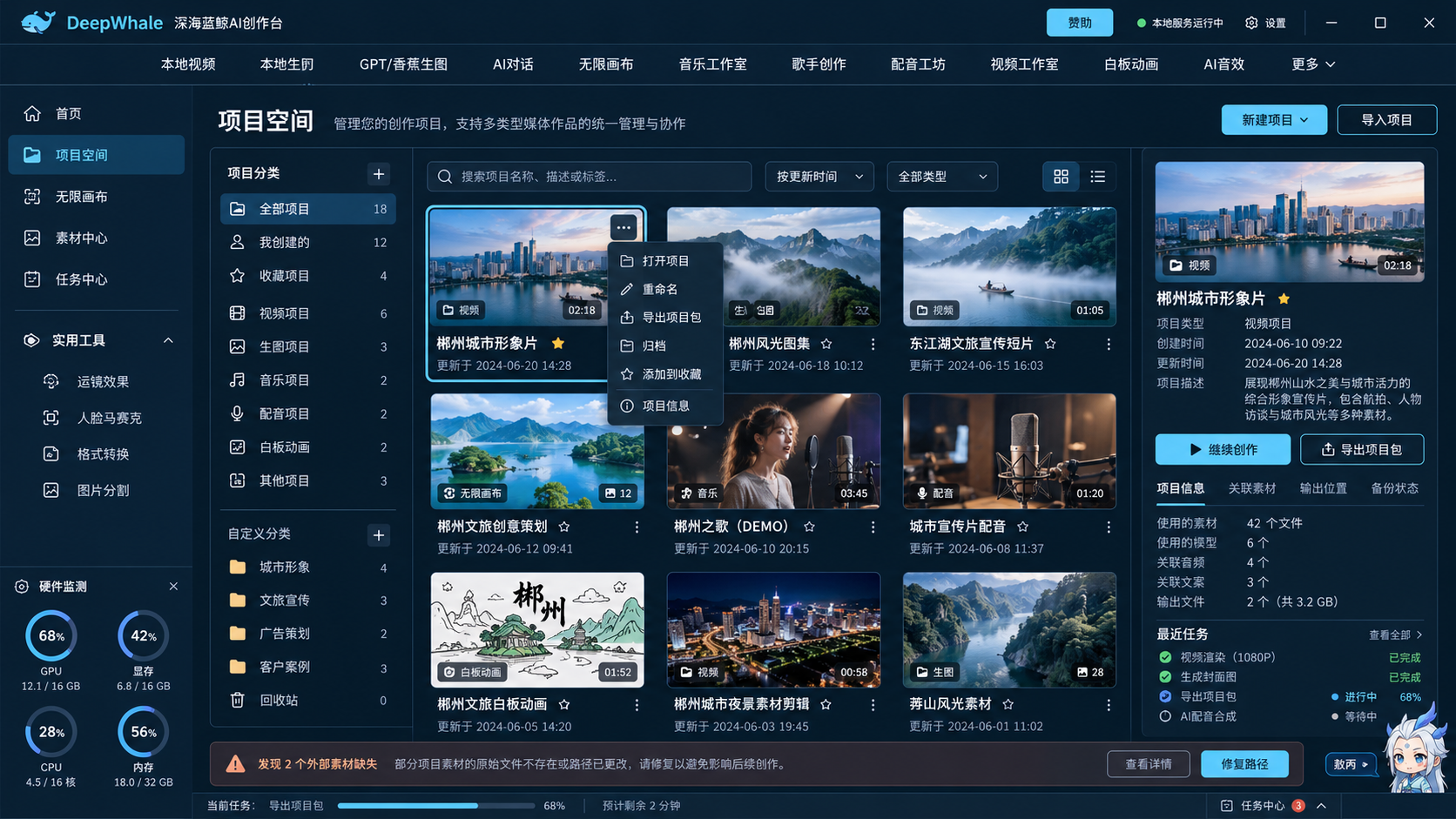
Task: Expand 任务中心 chevron in status bar
Action: point(1322,806)
